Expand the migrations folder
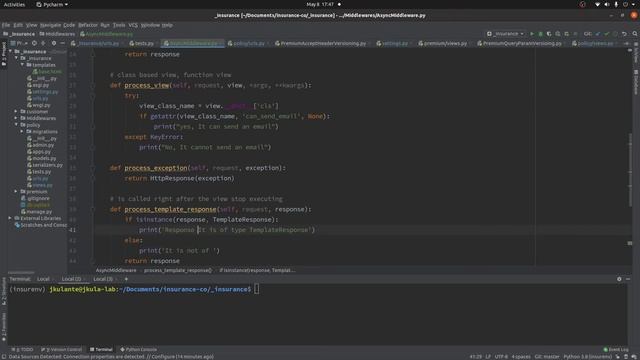Screen dimensions: 640x360 22,131
